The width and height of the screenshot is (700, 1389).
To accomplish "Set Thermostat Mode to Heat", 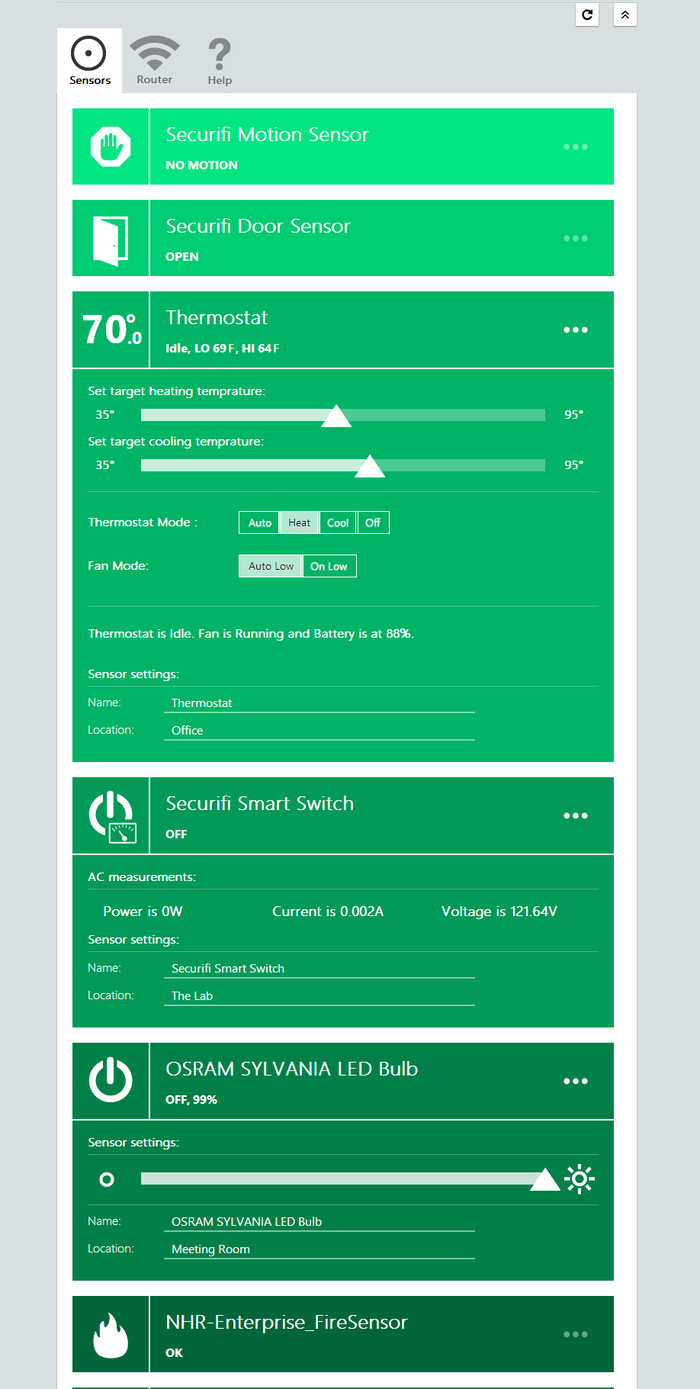I will (299, 523).
